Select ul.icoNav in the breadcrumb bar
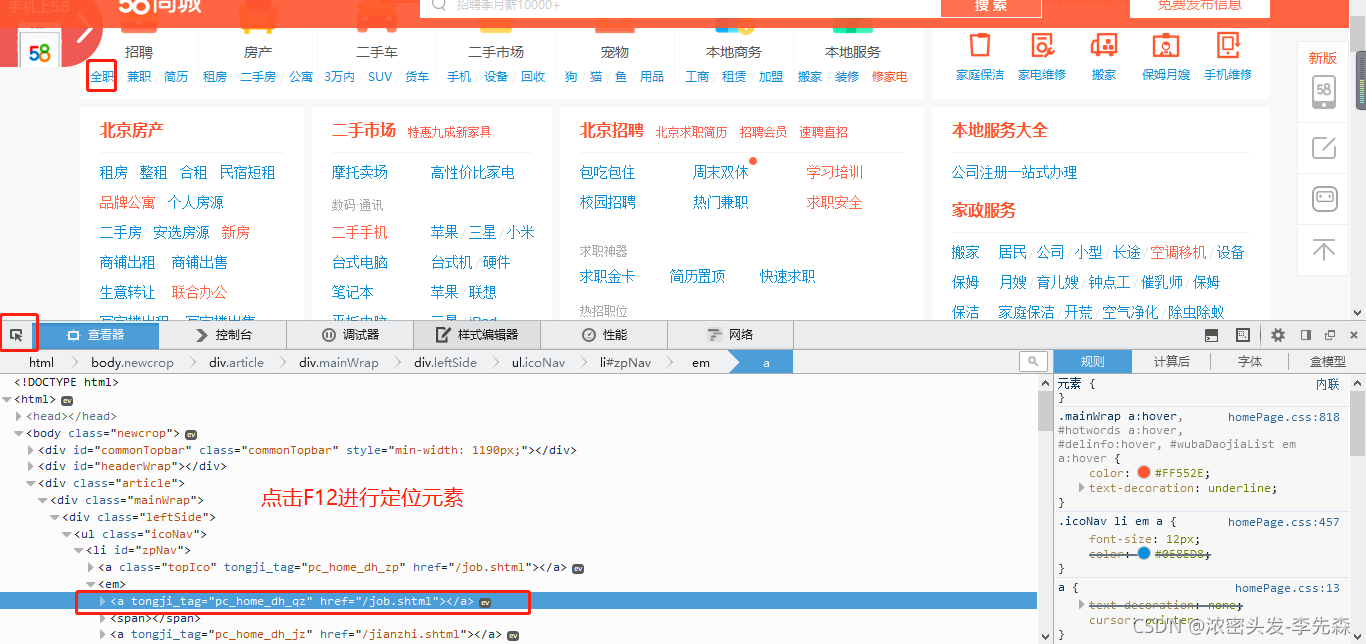Viewport: 1366px width, 644px height. [538, 362]
